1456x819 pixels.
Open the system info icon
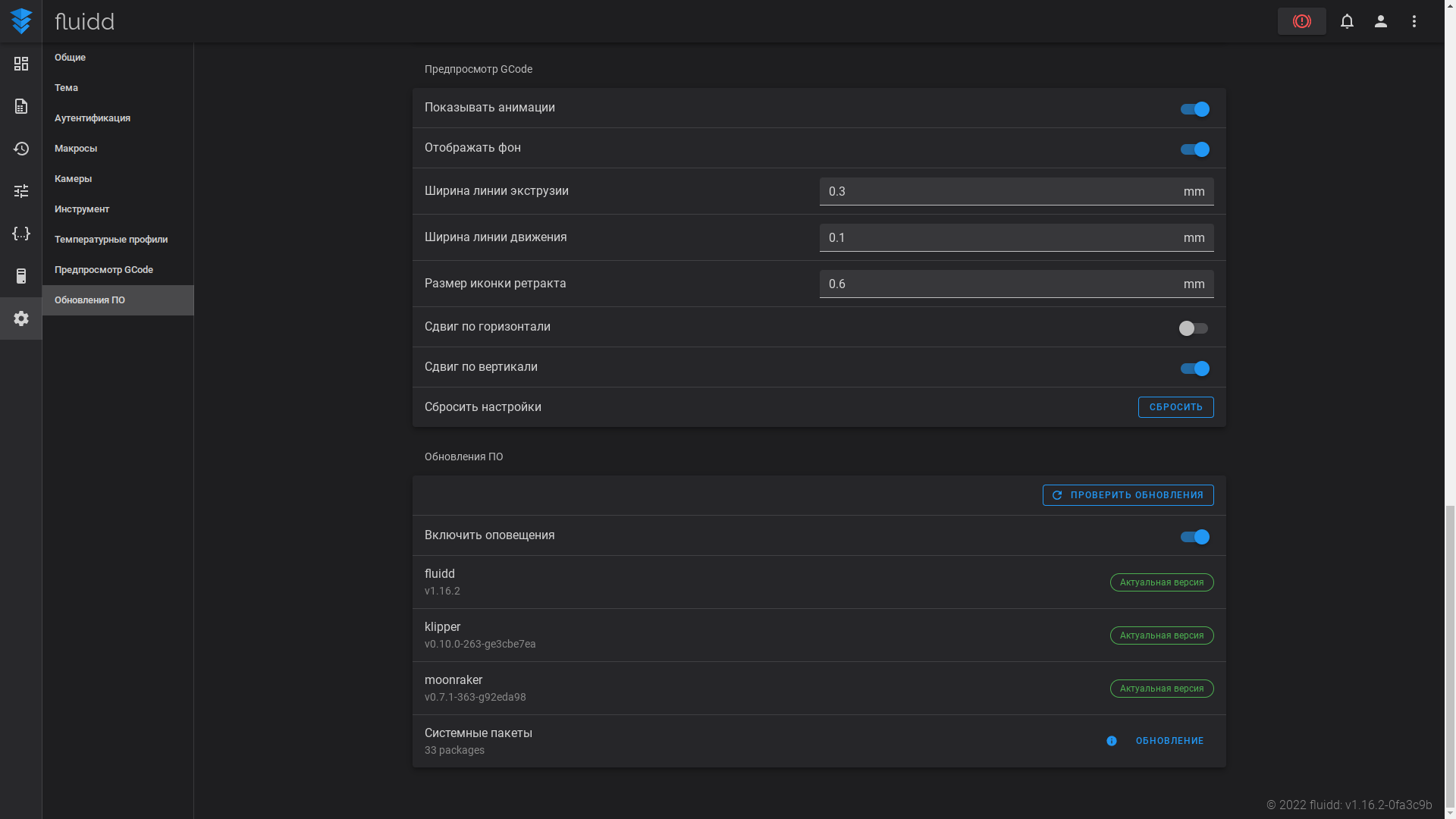[21, 276]
